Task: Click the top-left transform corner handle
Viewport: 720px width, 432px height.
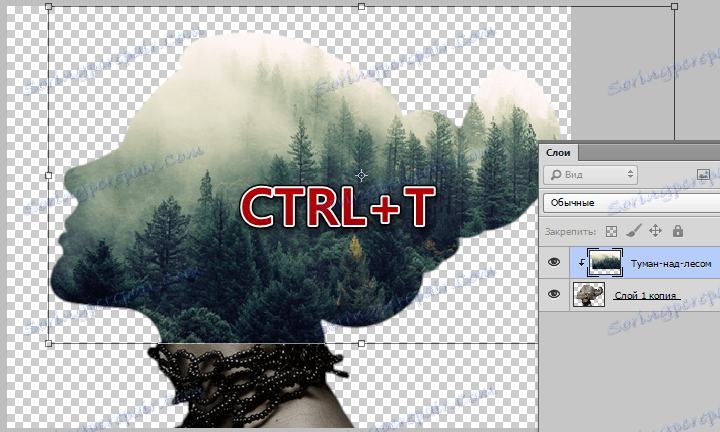Action: click(x=49, y=6)
